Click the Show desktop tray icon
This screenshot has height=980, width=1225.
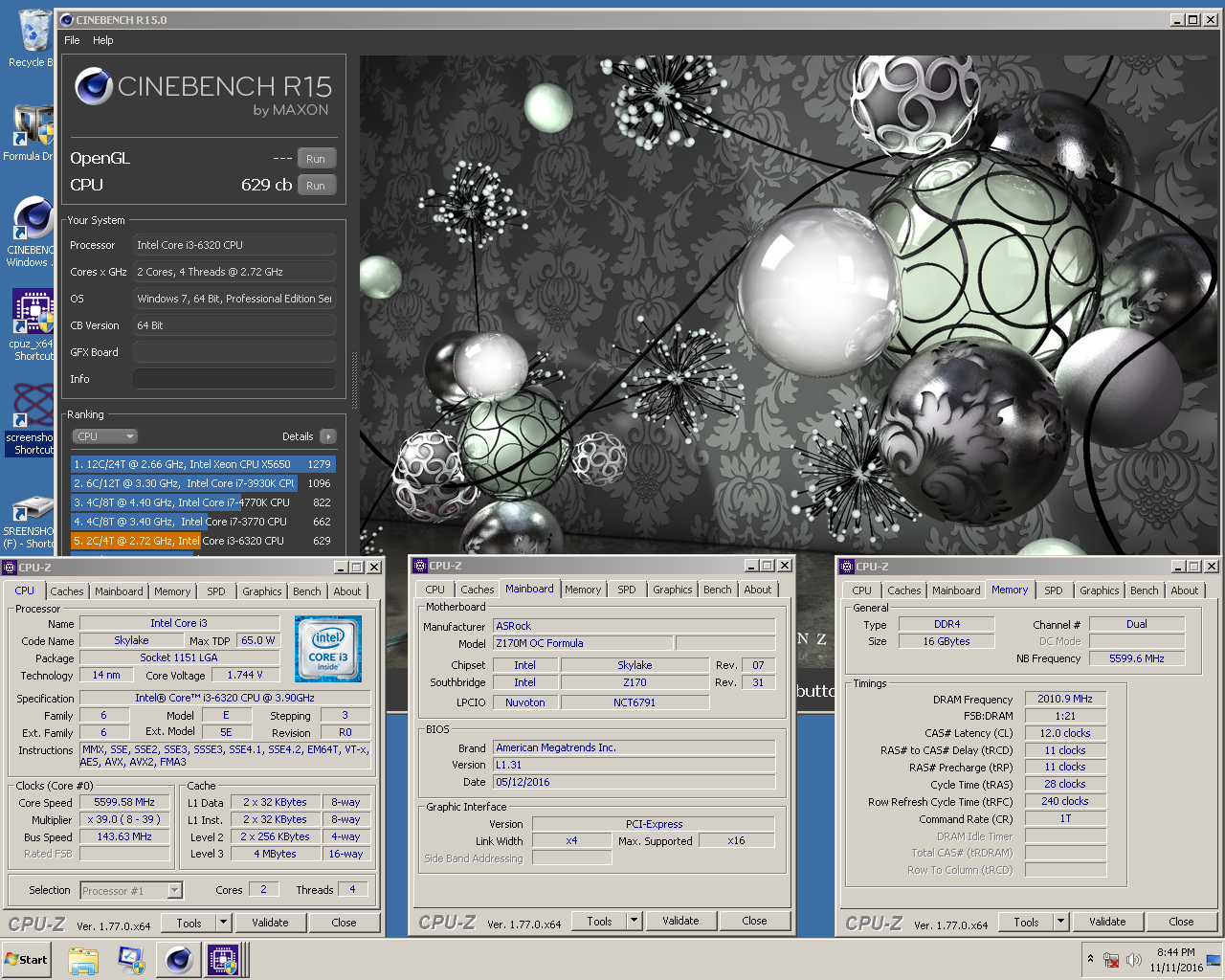1214,959
